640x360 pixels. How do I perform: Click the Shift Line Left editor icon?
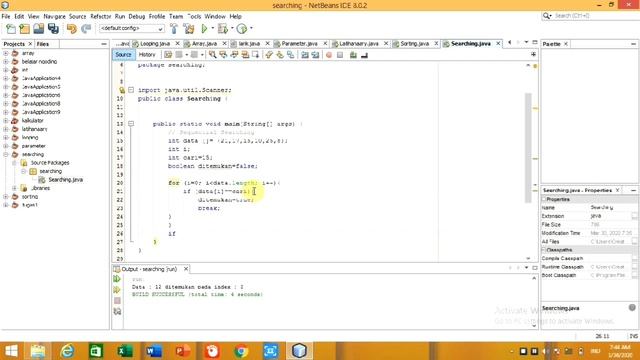[x=304, y=55]
